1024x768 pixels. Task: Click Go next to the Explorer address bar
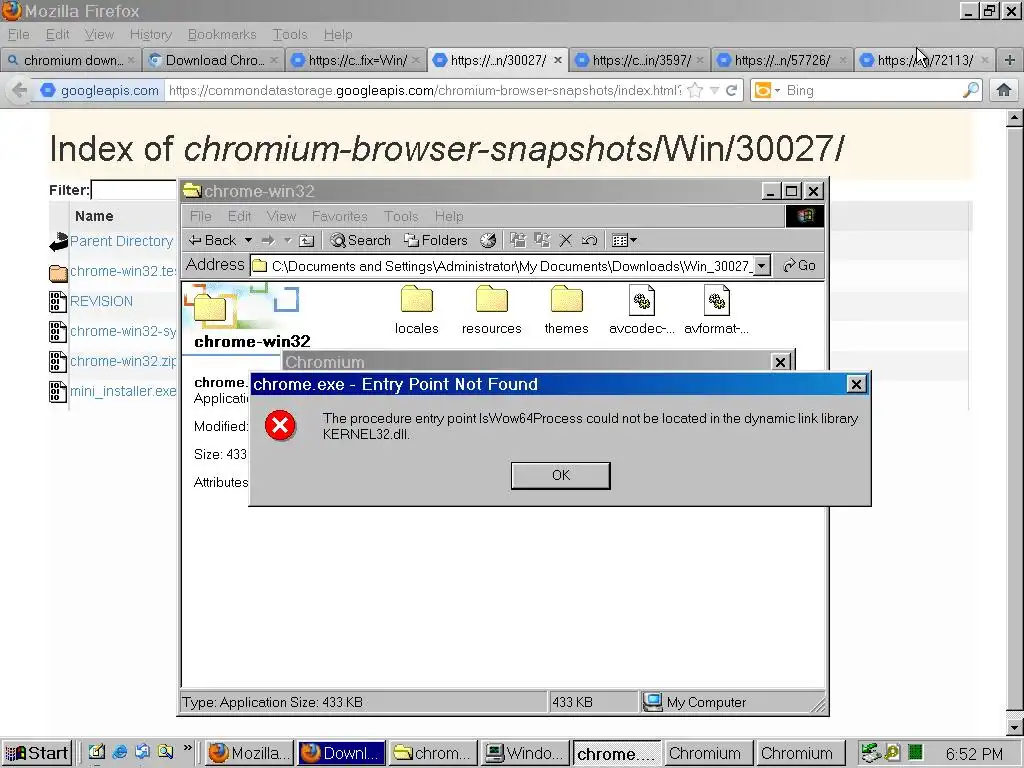(799, 266)
